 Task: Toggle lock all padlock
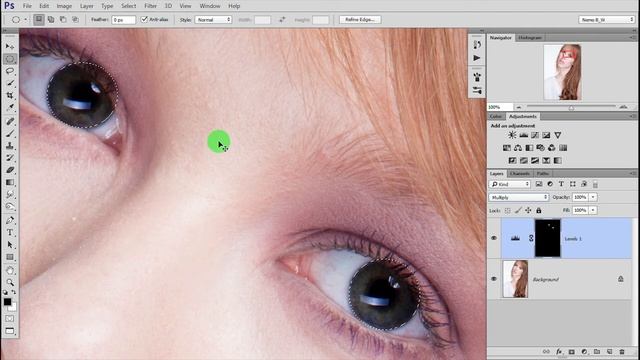pos(539,211)
